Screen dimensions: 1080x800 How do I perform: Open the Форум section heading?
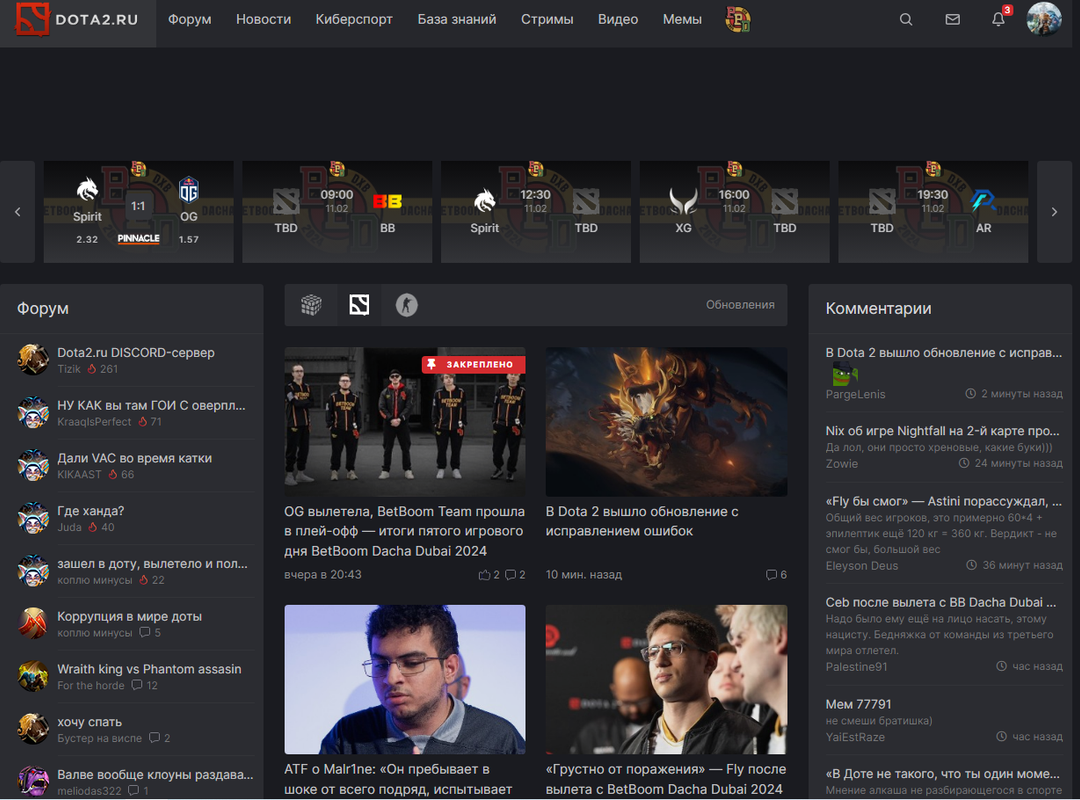tap(43, 308)
